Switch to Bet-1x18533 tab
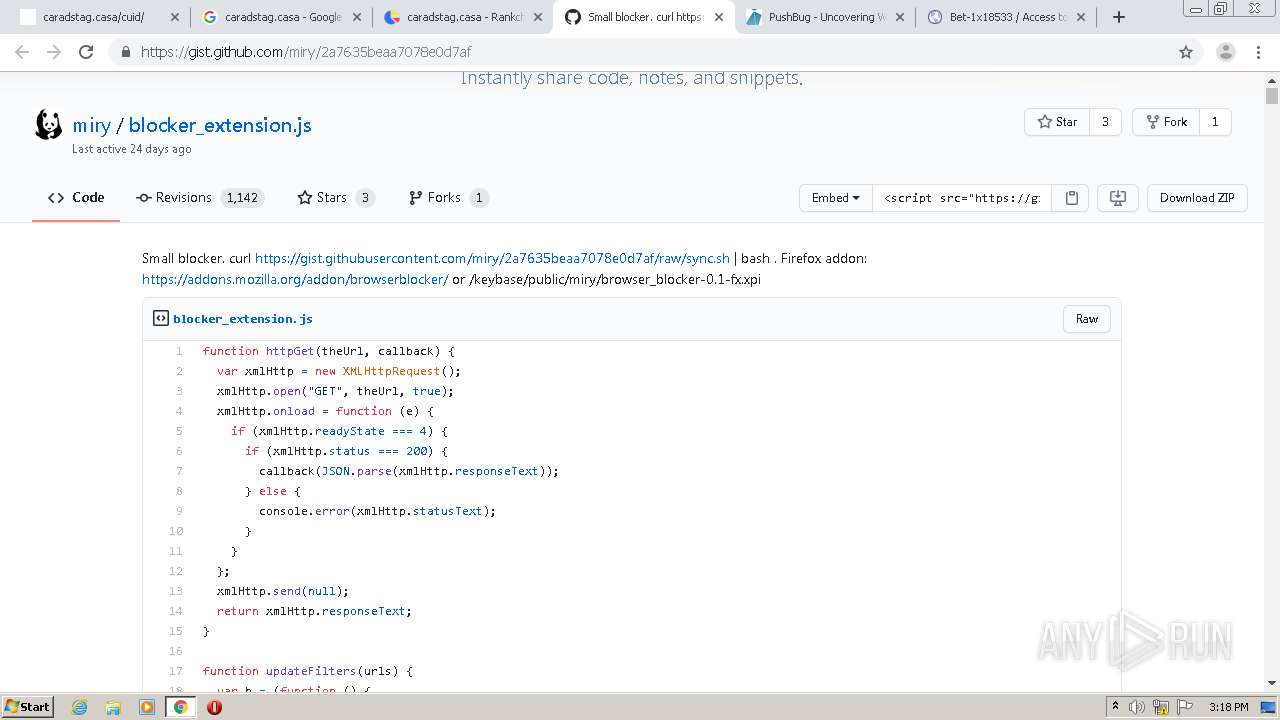 [1008, 17]
